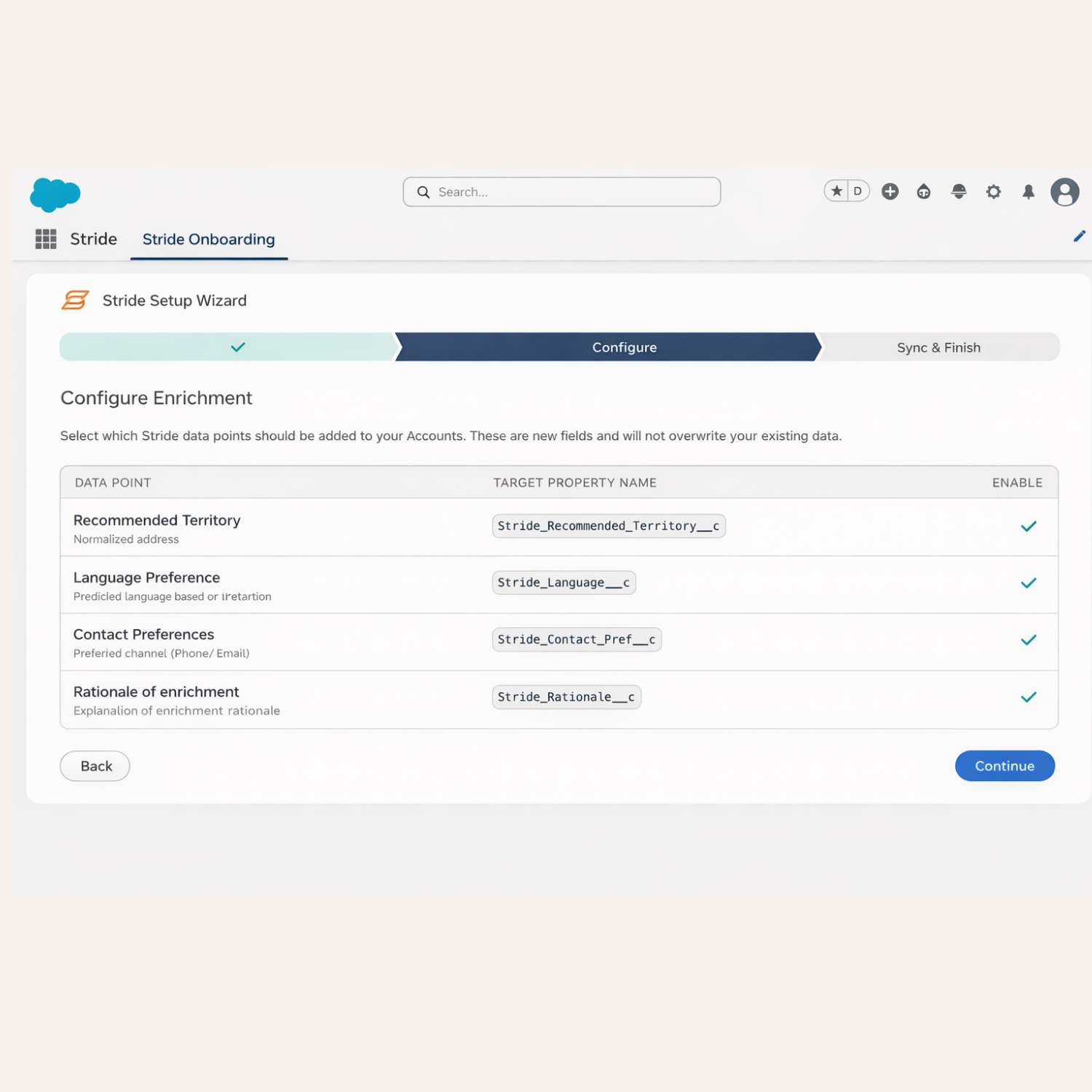Toggle enable for Contact Preferences
1092x1092 pixels.
[1029, 640]
